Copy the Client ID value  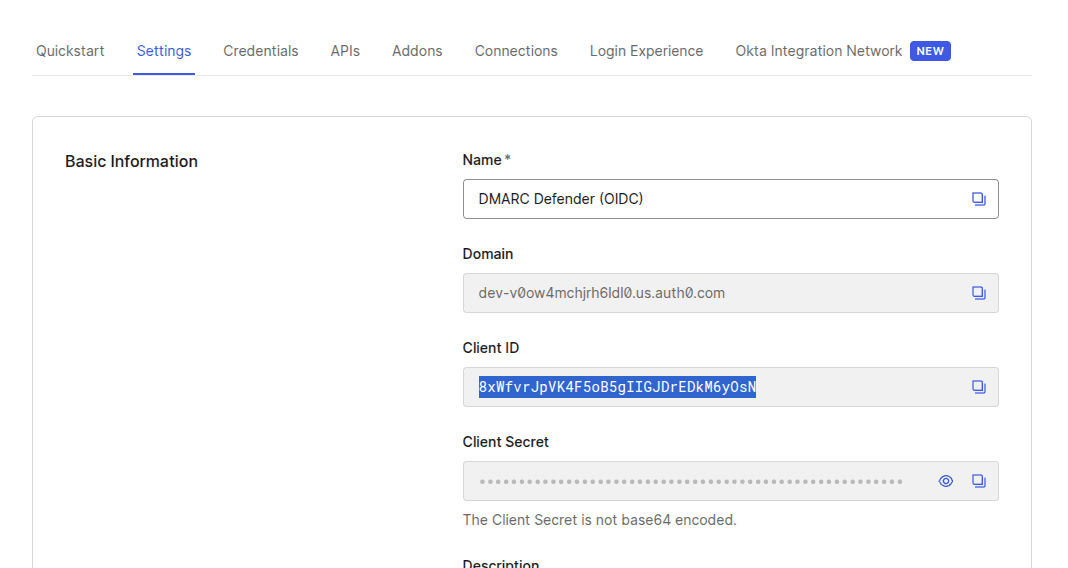point(978,387)
